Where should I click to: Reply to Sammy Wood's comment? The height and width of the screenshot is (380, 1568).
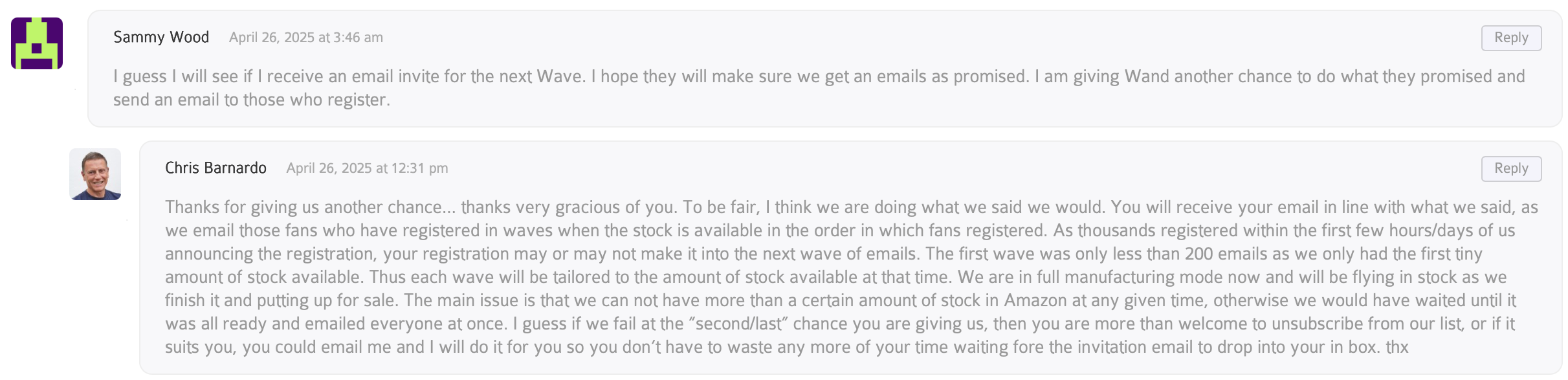[x=1511, y=38]
